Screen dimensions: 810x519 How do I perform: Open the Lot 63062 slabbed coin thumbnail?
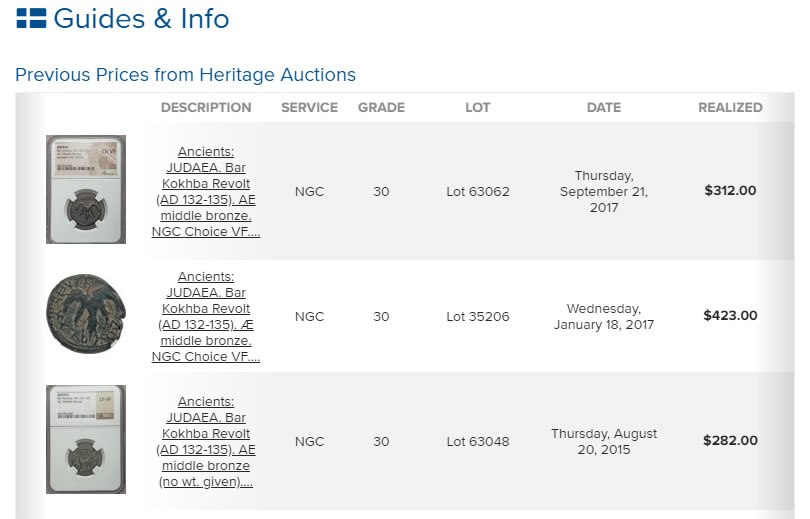86,190
